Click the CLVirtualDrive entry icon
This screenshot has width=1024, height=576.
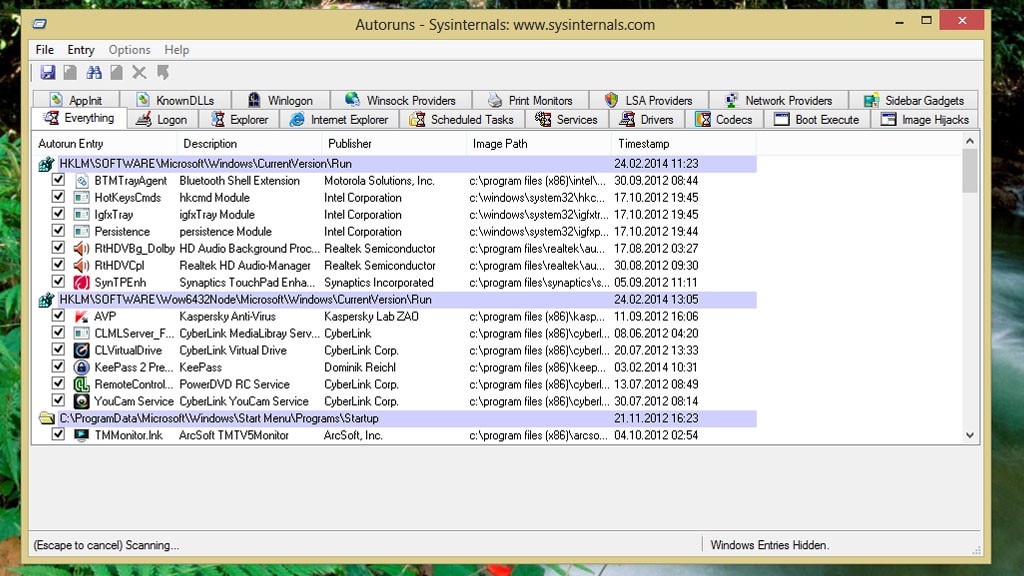coord(82,351)
